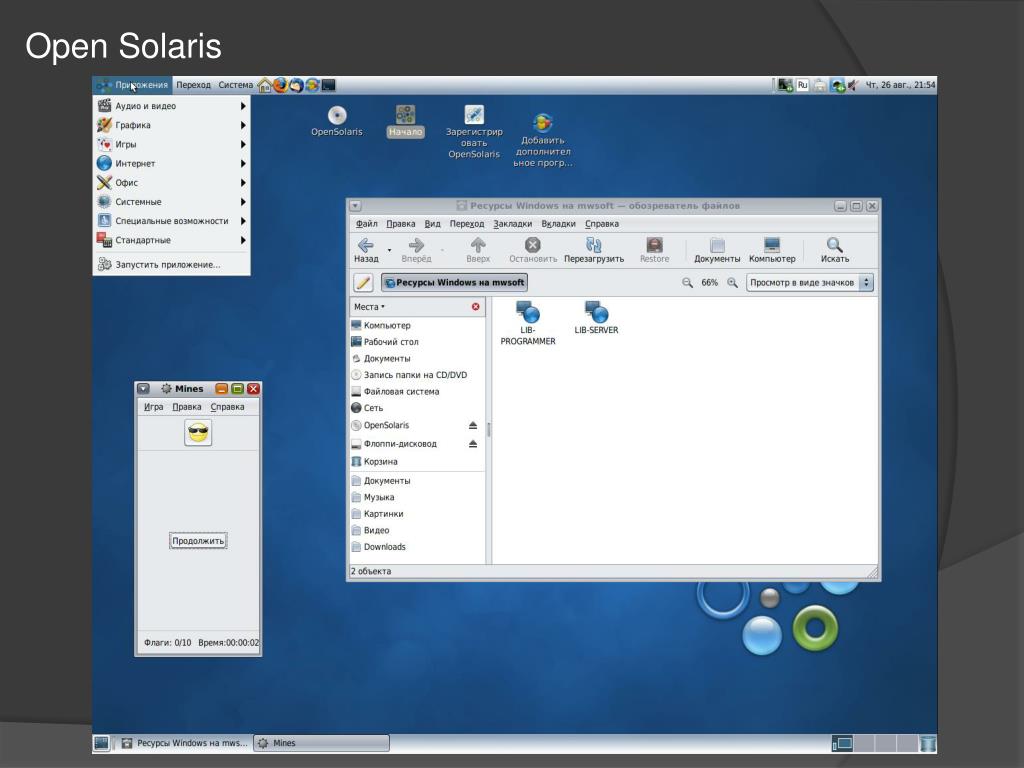Click the Reload (Перезагрузить) toolbar icon

tap(594, 250)
